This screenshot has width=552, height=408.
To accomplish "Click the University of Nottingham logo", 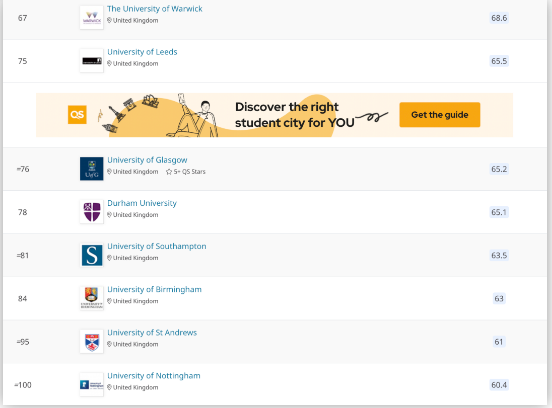I will [92, 384].
